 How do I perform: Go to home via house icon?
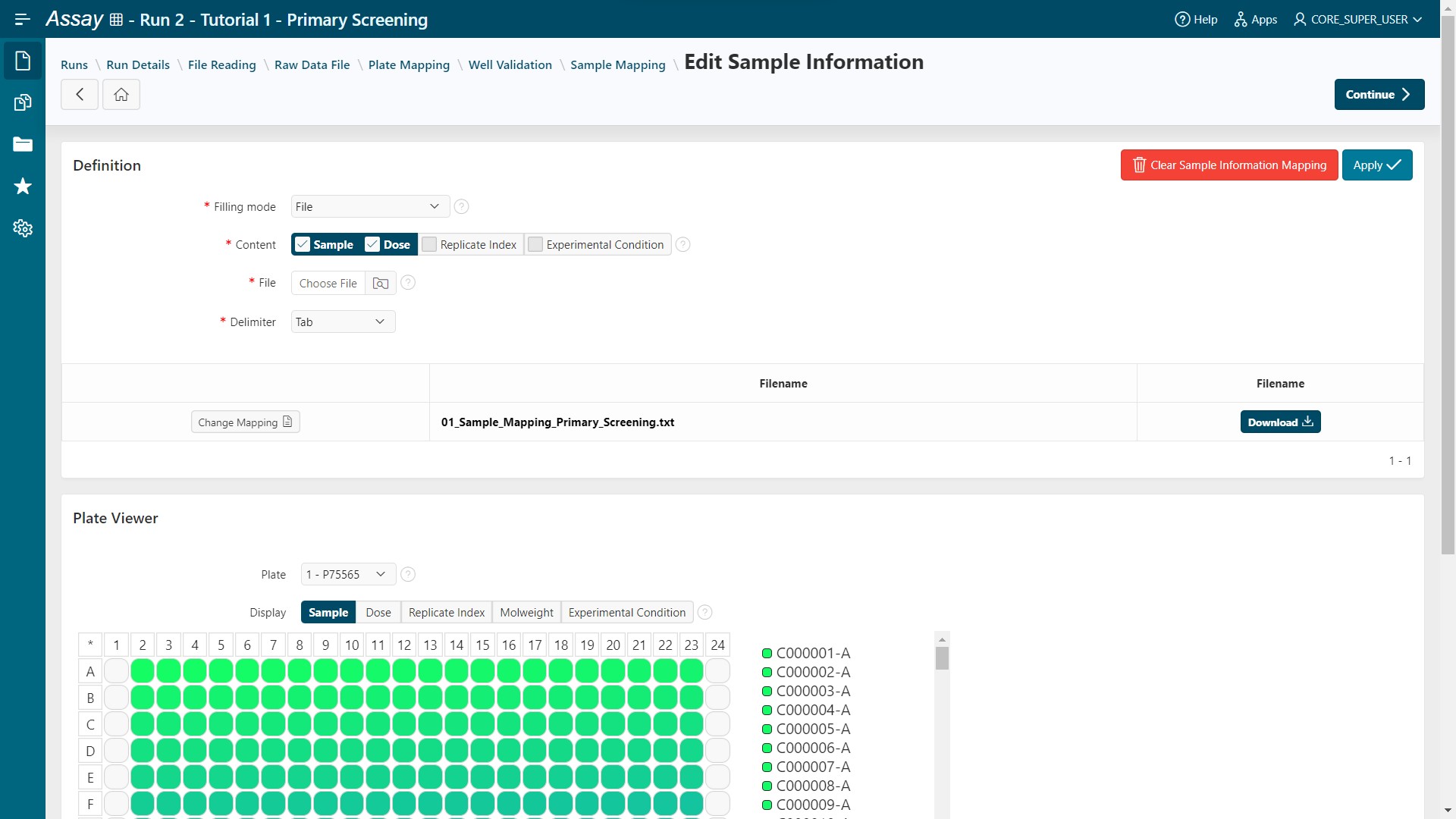pyautogui.click(x=121, y=95)
